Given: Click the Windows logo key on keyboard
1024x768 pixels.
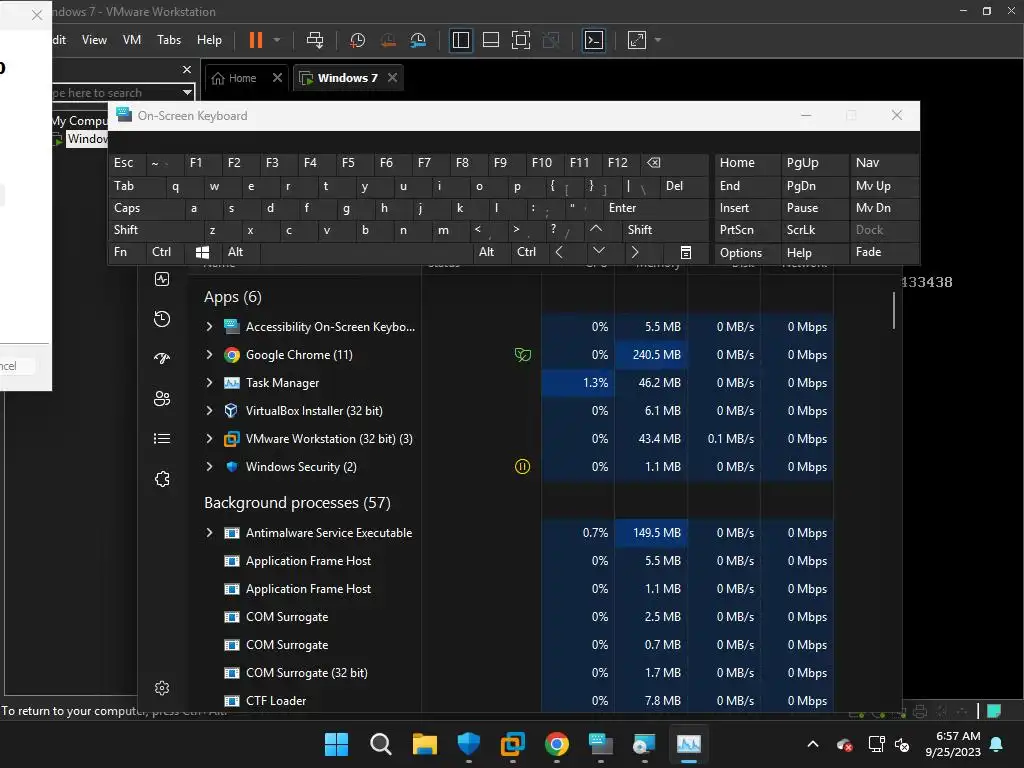Looking at the screenshot, I should [202, 252].
